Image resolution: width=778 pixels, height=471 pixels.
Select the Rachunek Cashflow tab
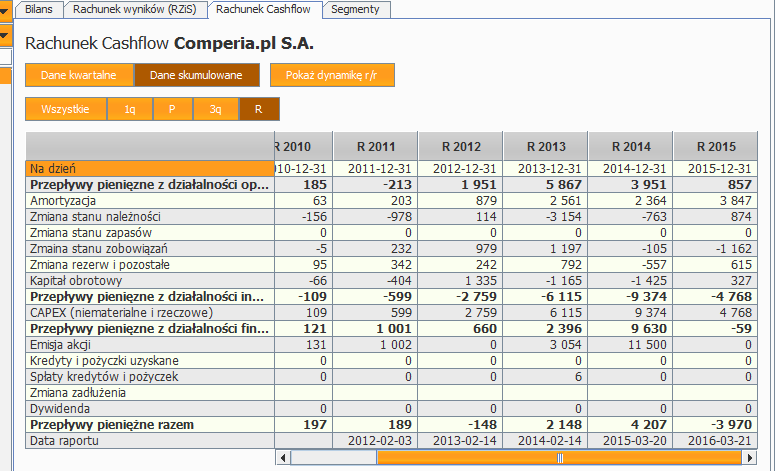click(263, 9)
